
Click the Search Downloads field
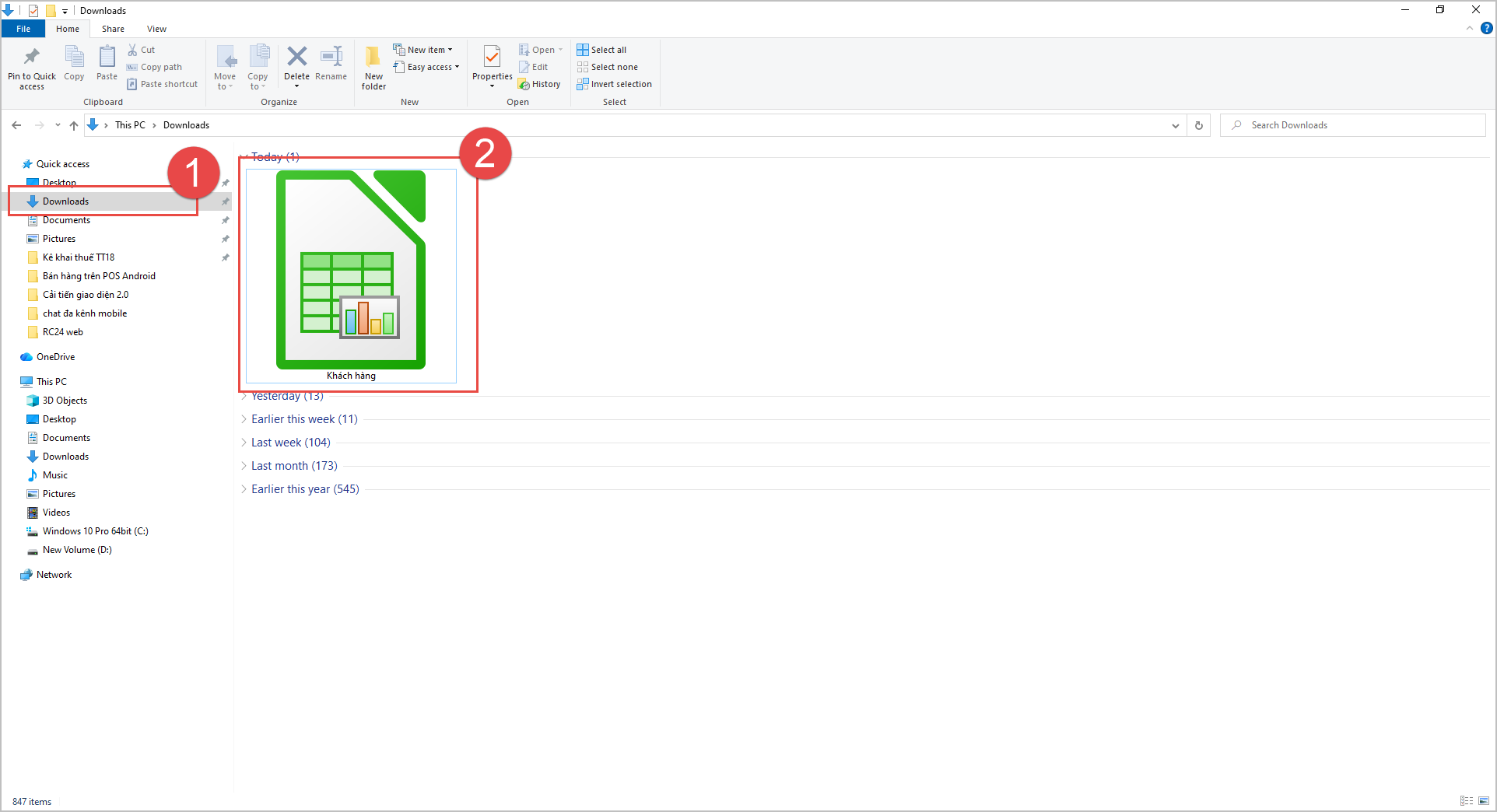coord(1353,125)
